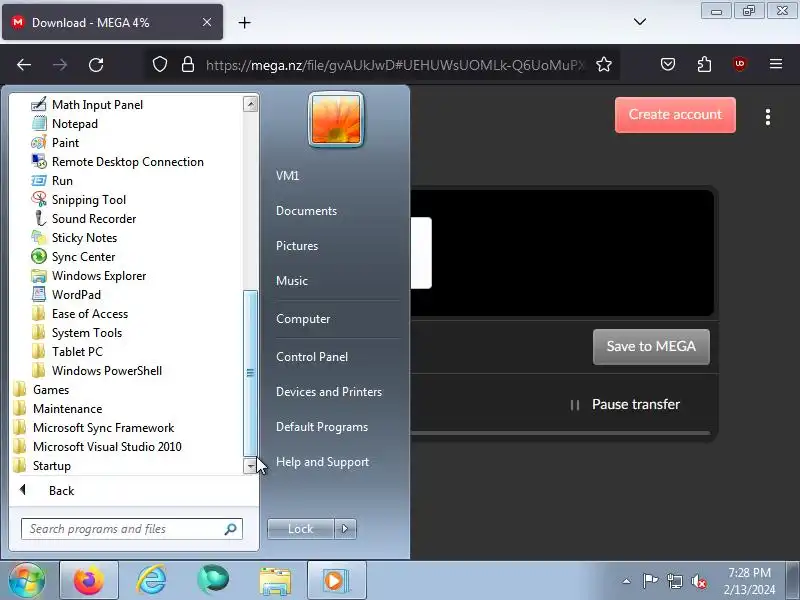Click the user account picture
This screenshot has width=800, height=600.
coord(336,119)
